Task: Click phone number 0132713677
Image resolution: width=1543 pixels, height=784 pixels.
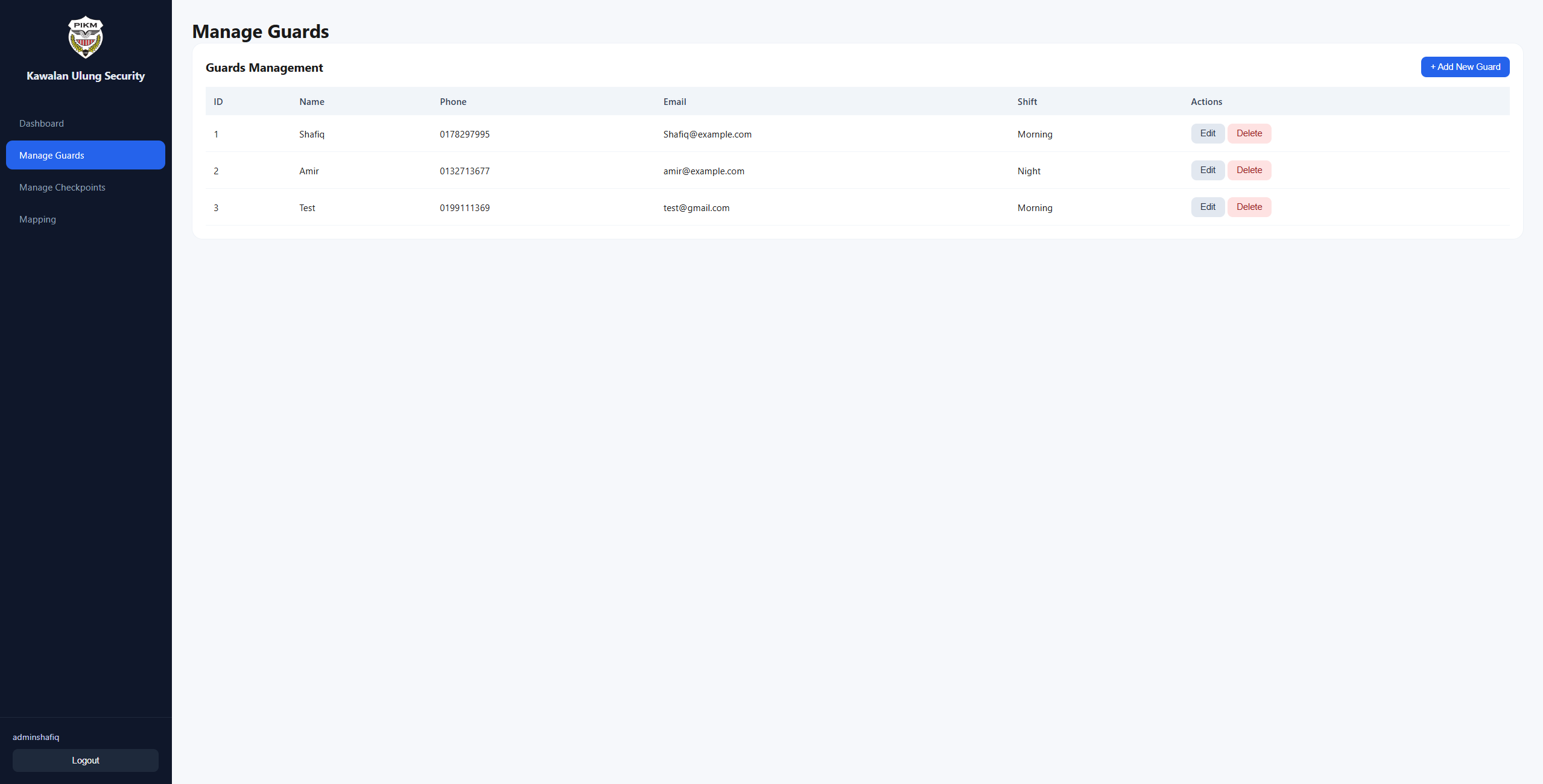Action: (464, 171)
